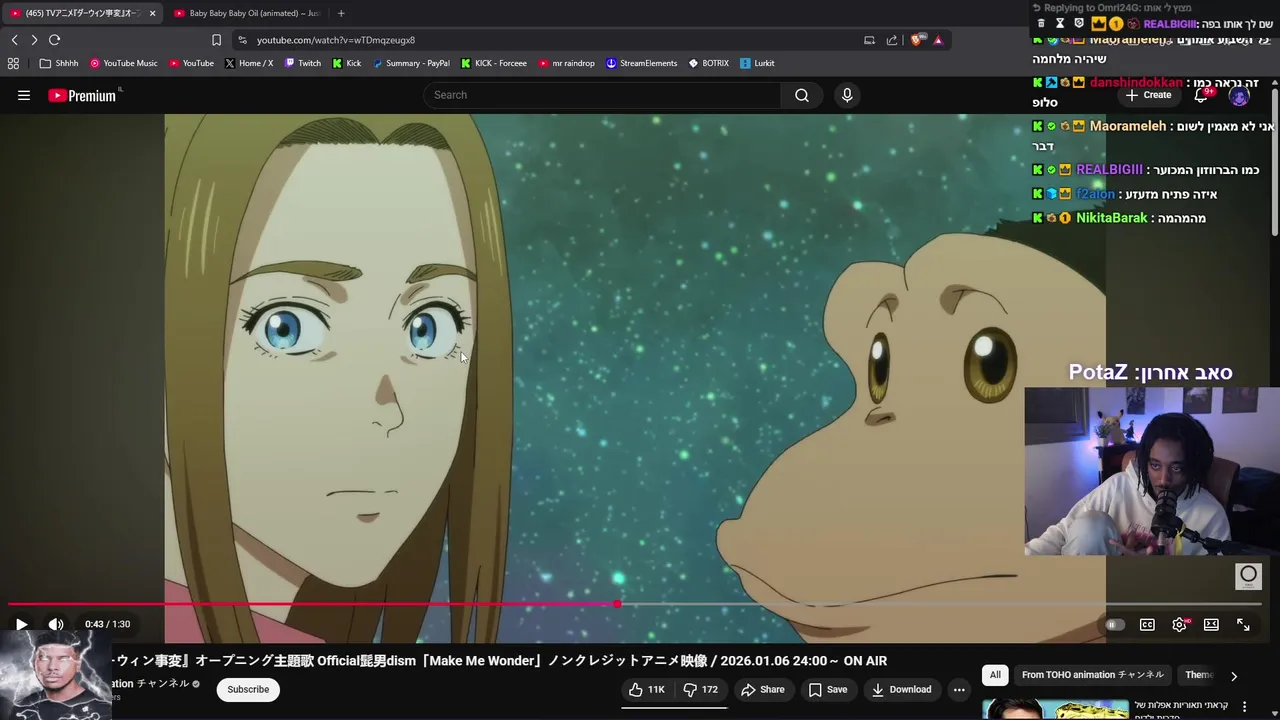The image size is (1280, 720).
Task: Select From TOHO animation チャンネル chip
Action: [x=1093, y=675]
